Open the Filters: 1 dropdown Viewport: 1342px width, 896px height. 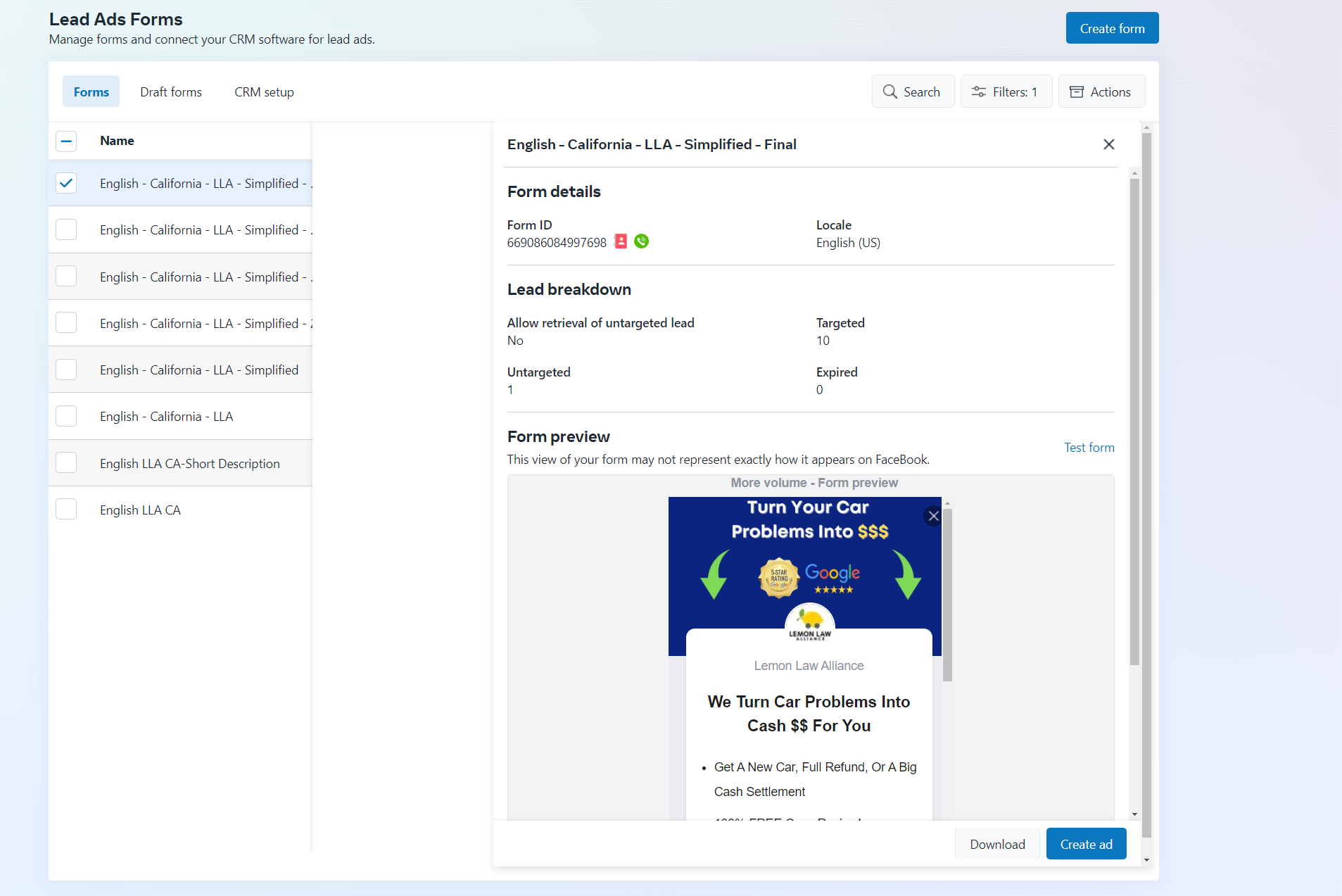tap(1006, 92)
